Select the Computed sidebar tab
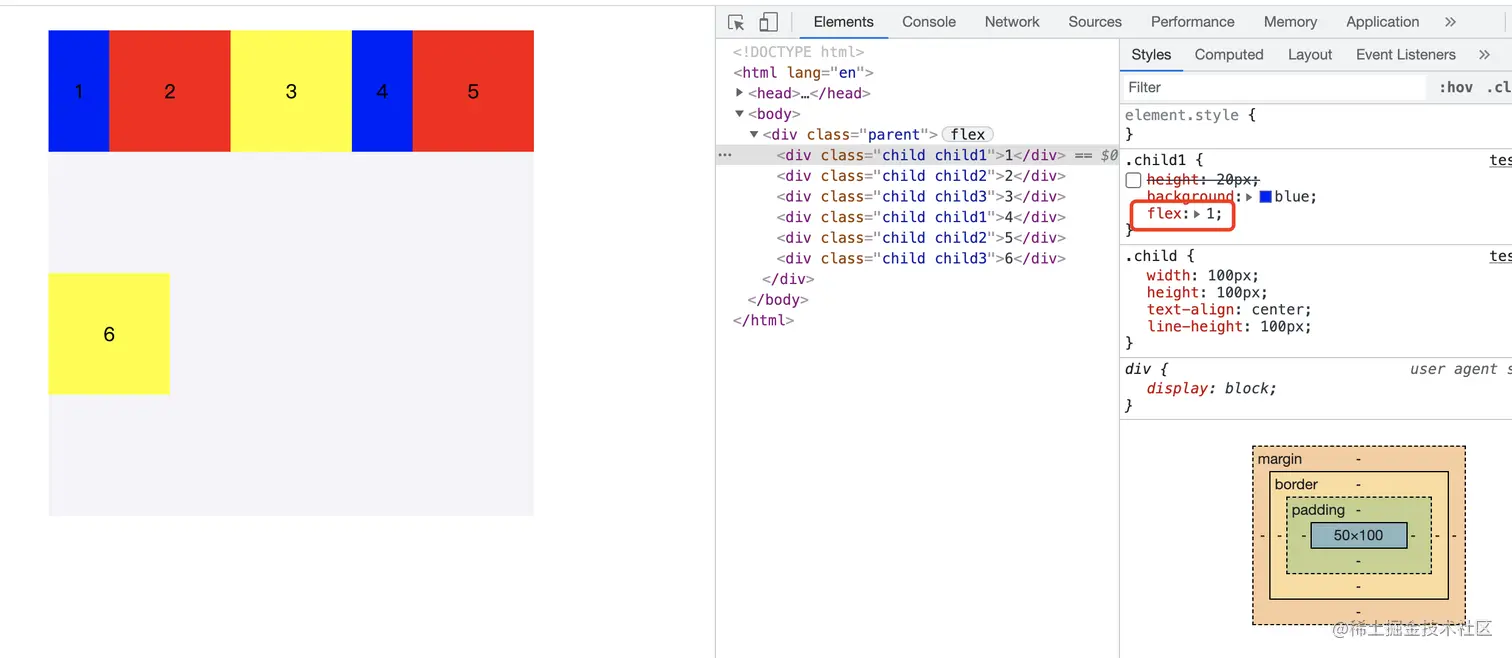The image size is (1512, 658). (x=1229, y=55)
